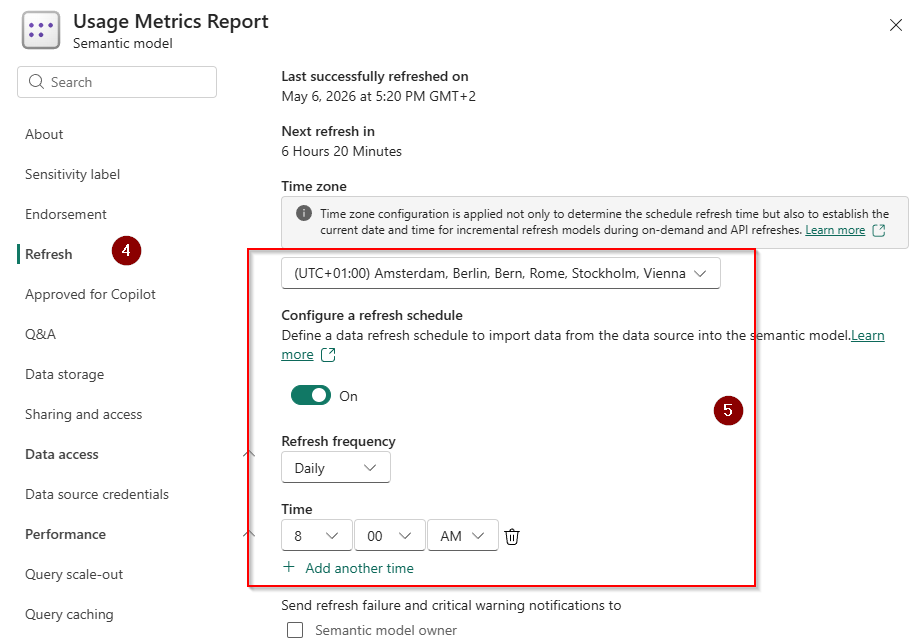The image size is (917, 641).
Task: Click the 'May 6, 2026 at 5:20 PM GMT+2' text
Action: click(378, 96)
